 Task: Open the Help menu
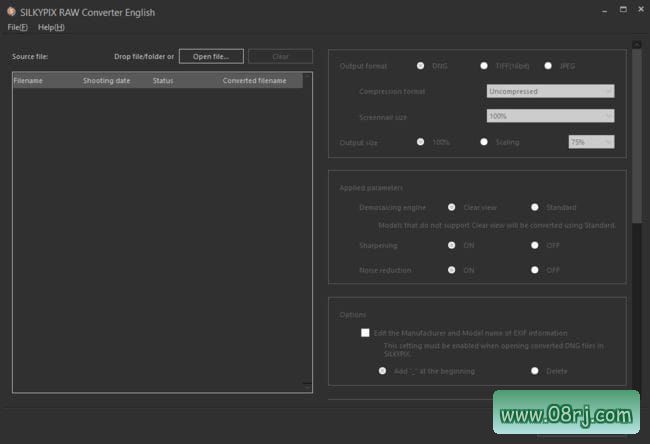click(x=51, y=27)
